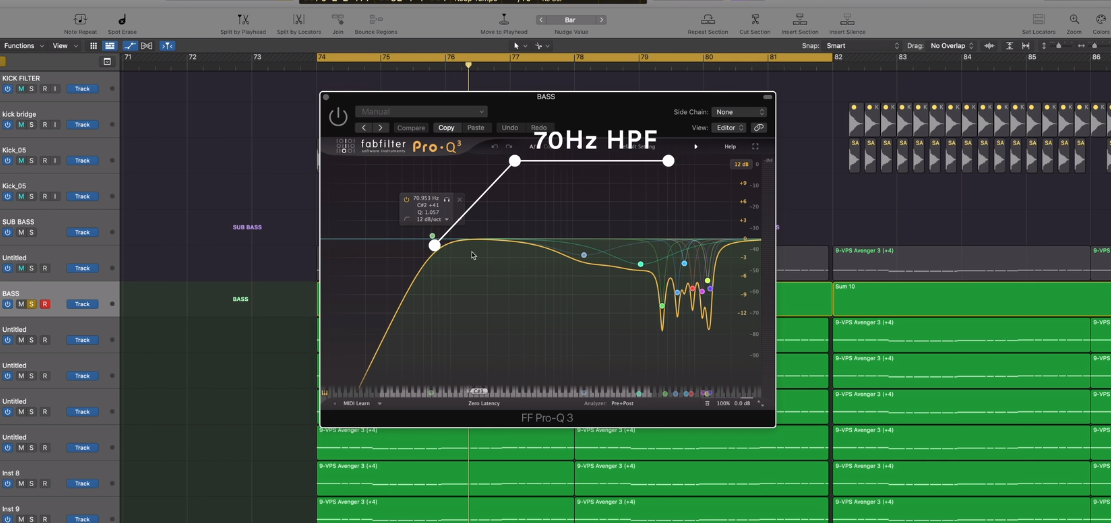Click the Spot Erase toolbar icon
The height and width of the screenshot is (523, 1111).
[x=122, y=20]
